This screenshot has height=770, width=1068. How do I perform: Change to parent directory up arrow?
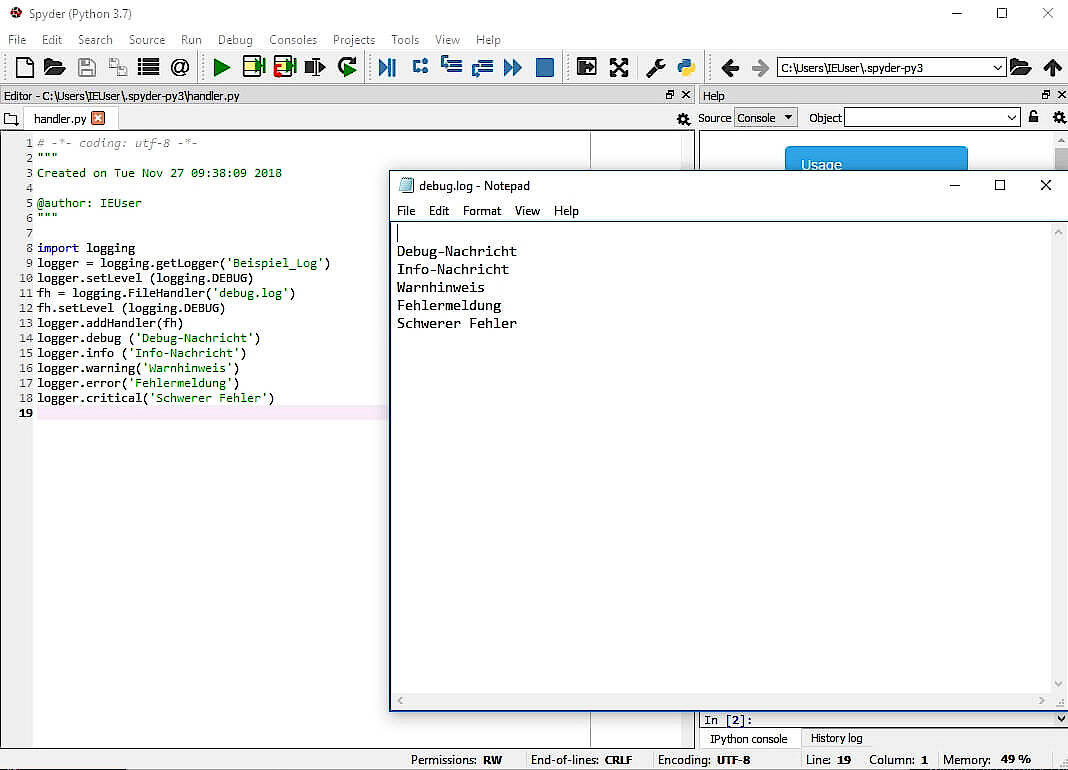click(1052, 67)
